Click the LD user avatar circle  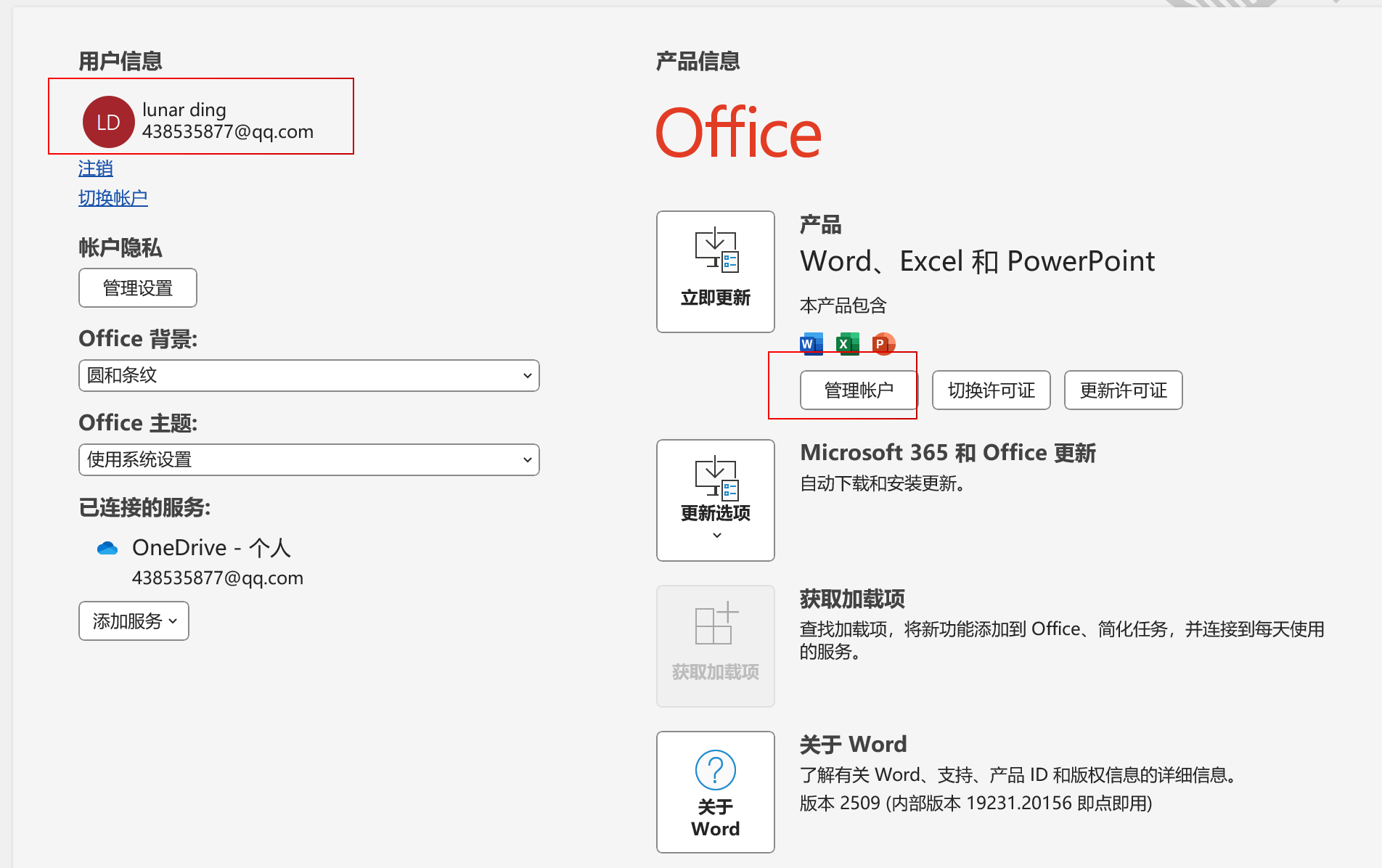pyautogui.click(x=109, y=122)
